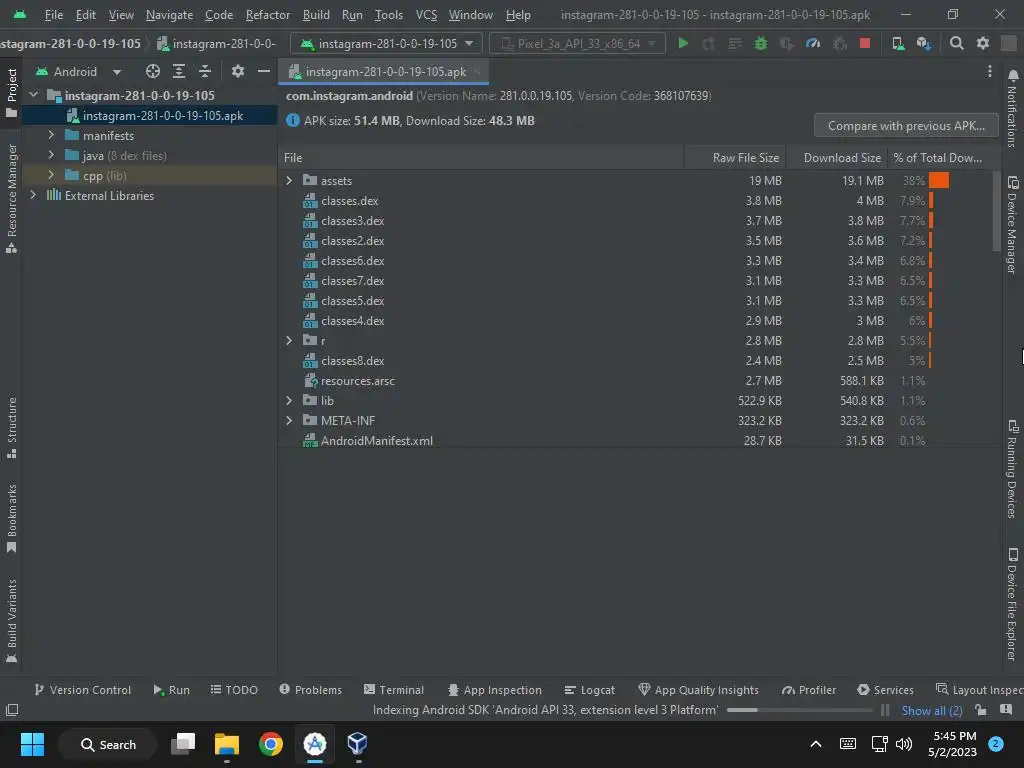Sort by Download Size column header
Viewport: 1024px width, 768px height.
(x=837, y=157)
